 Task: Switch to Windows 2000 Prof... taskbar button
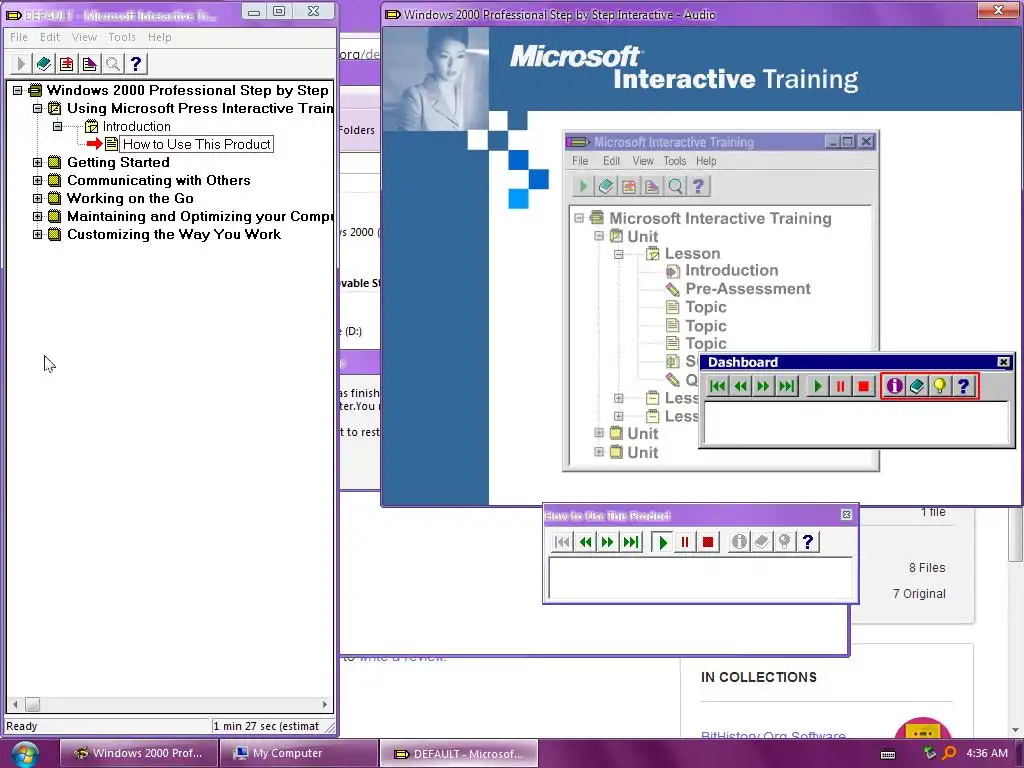[x=138, y=754]
